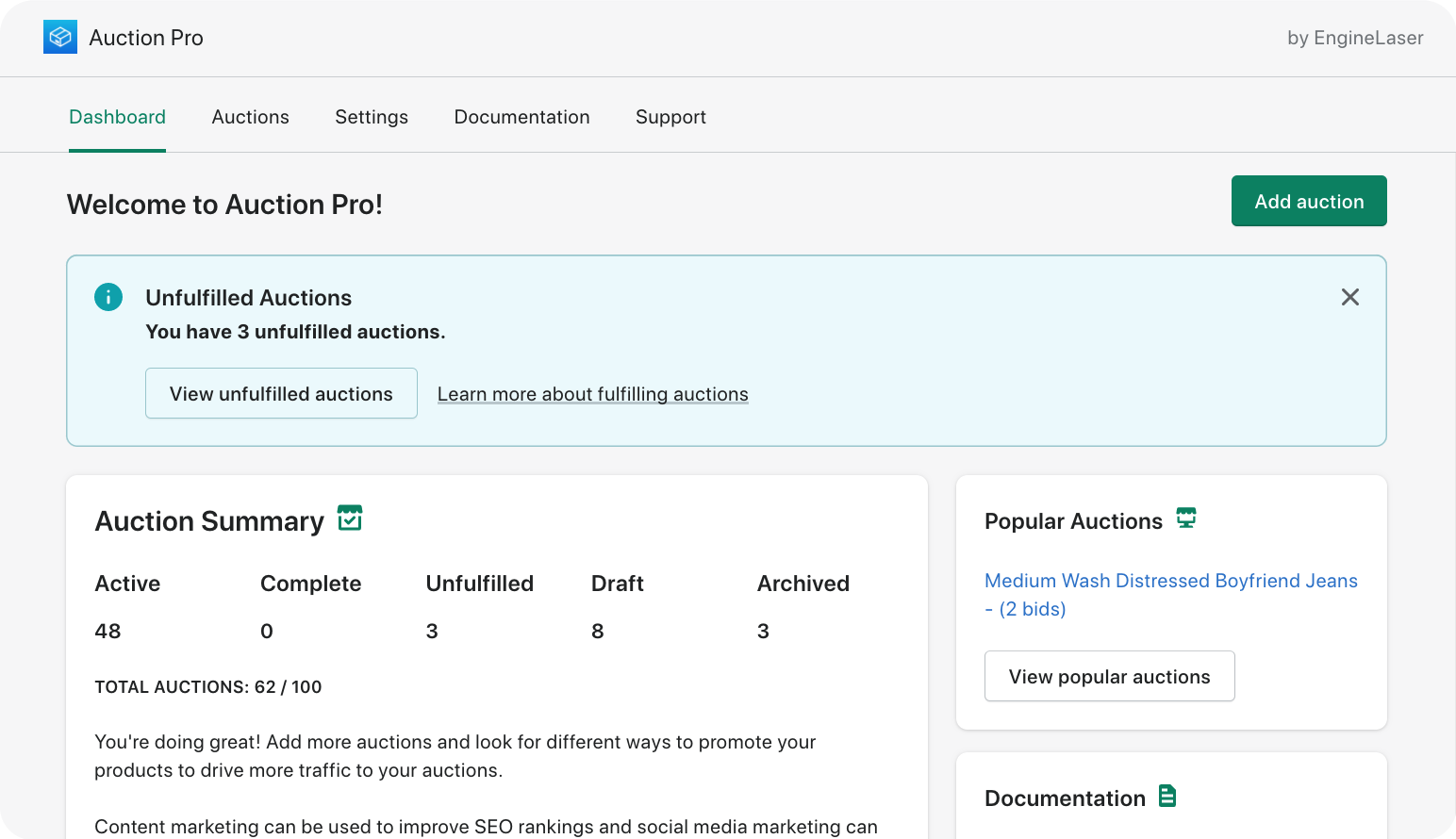The image size is (1456, 839).
Task: Open the Documentation tab
Action: click(x=522, y=117)
